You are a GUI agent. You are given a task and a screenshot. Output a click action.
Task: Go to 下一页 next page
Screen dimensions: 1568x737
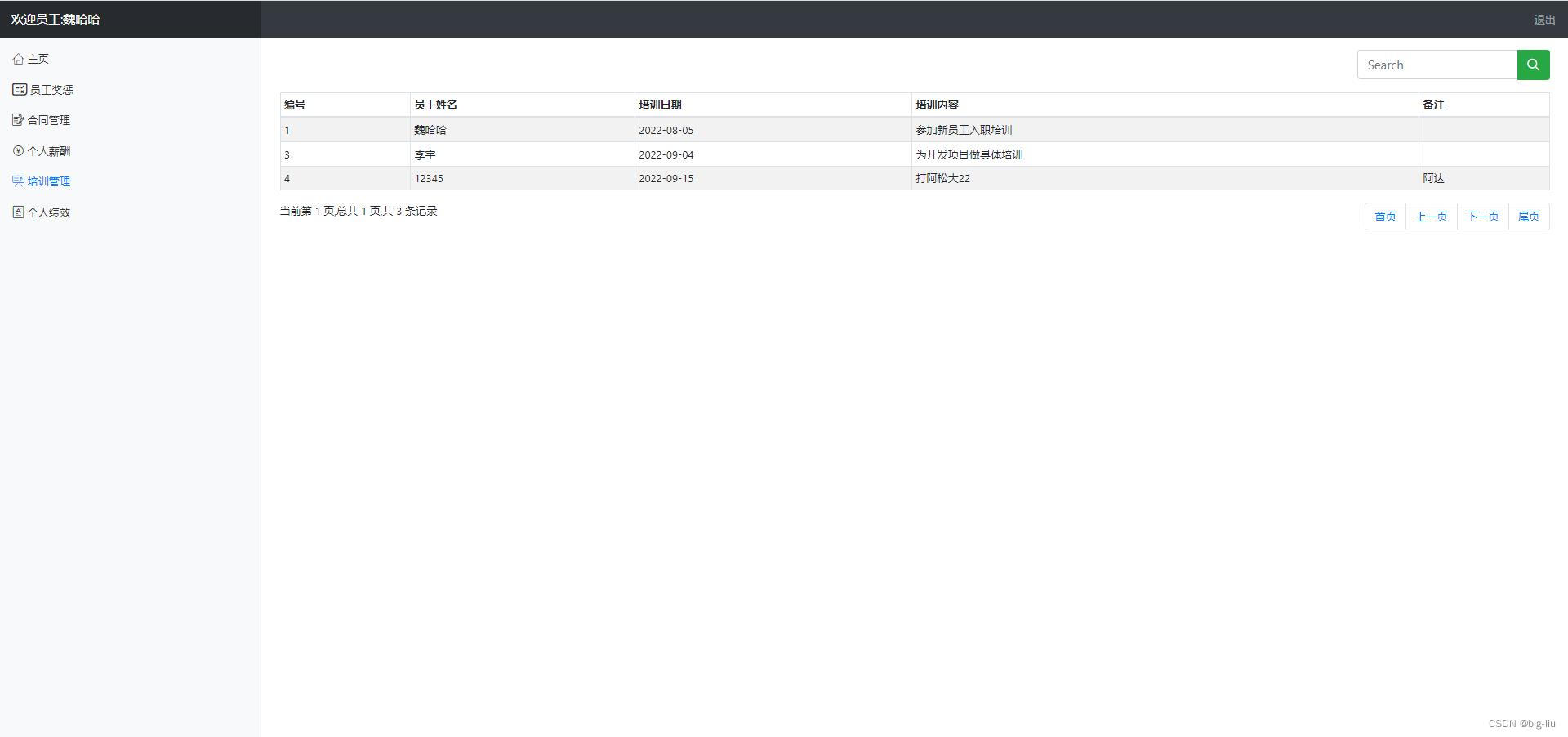(1482, 217)
